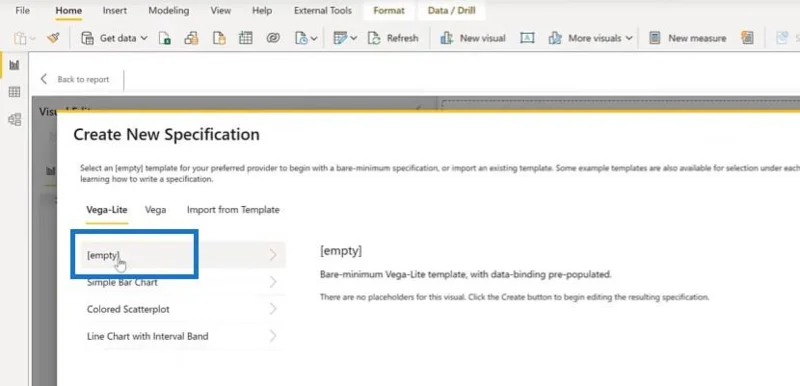Screen dimensions: 800x386
Task: Click the New measure calculator icon
Action: (x=655, y=38)
